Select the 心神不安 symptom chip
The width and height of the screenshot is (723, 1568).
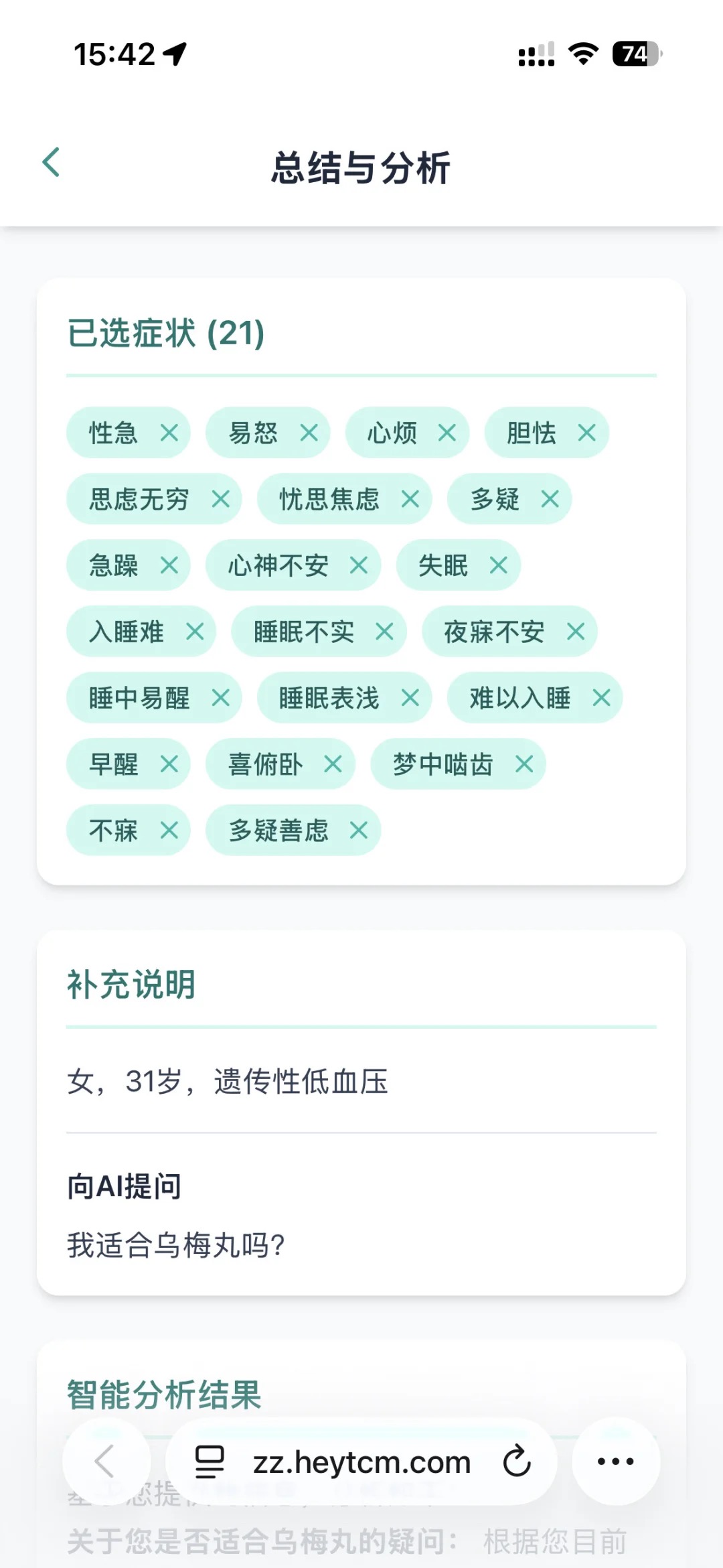(x=278, y=565)
